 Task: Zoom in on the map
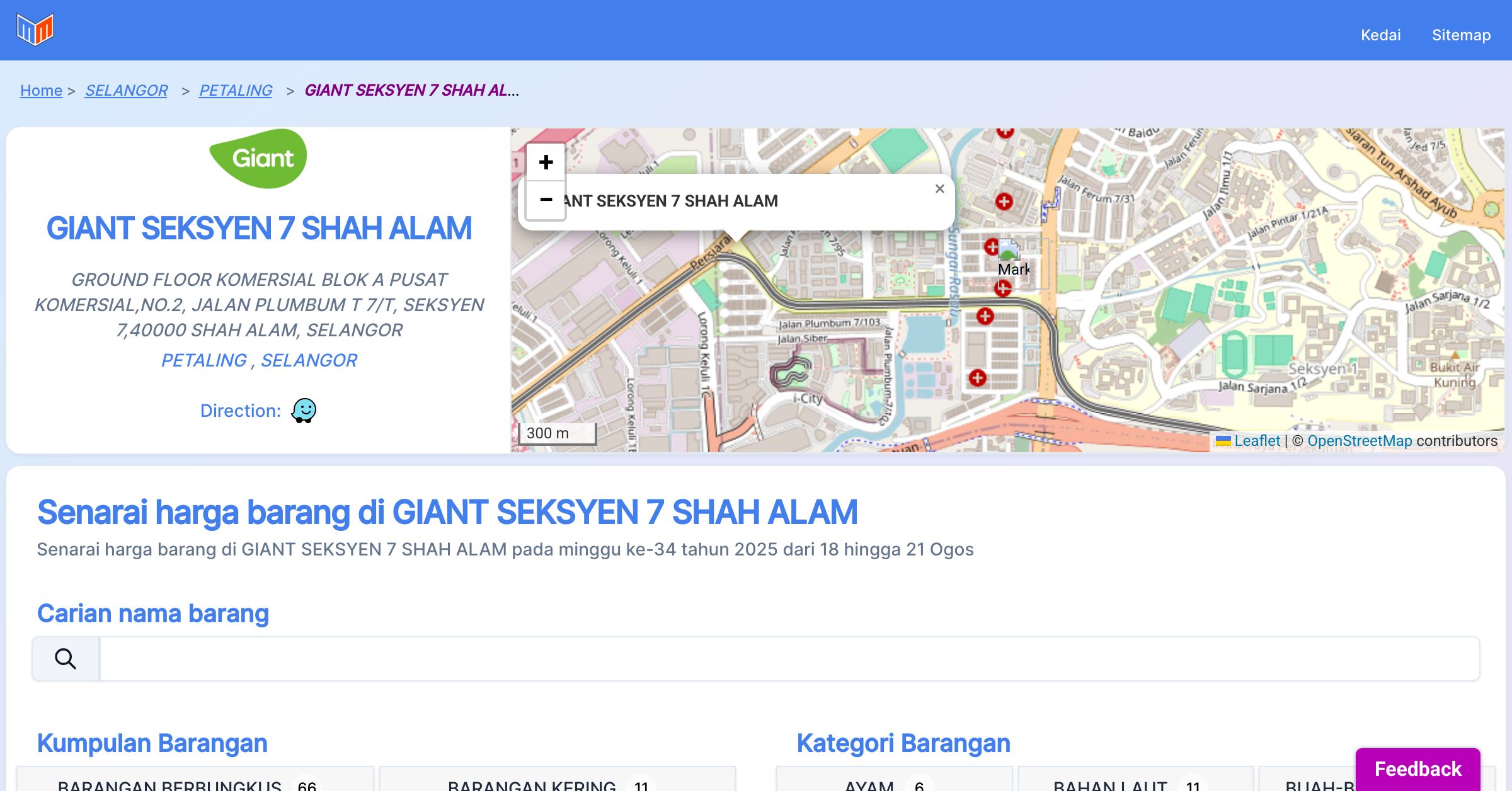[x=546, y=162]
